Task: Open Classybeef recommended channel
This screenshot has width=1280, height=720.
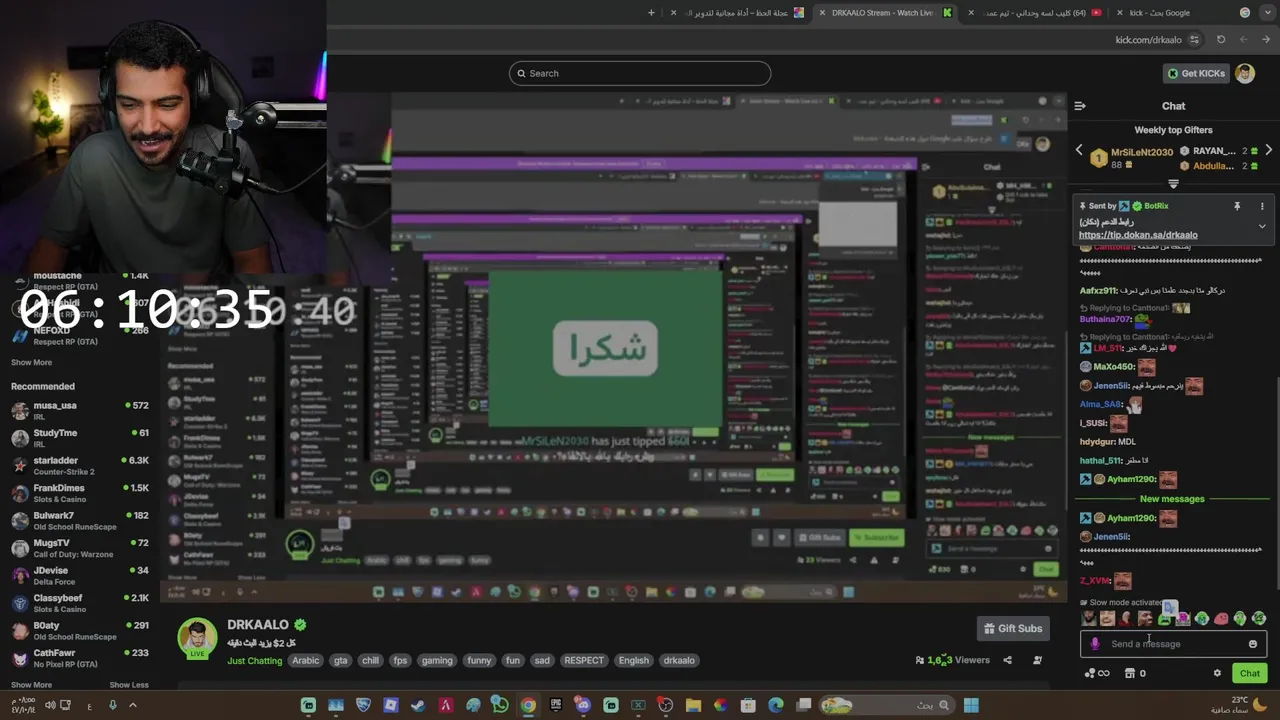Action: pos(80,603)
